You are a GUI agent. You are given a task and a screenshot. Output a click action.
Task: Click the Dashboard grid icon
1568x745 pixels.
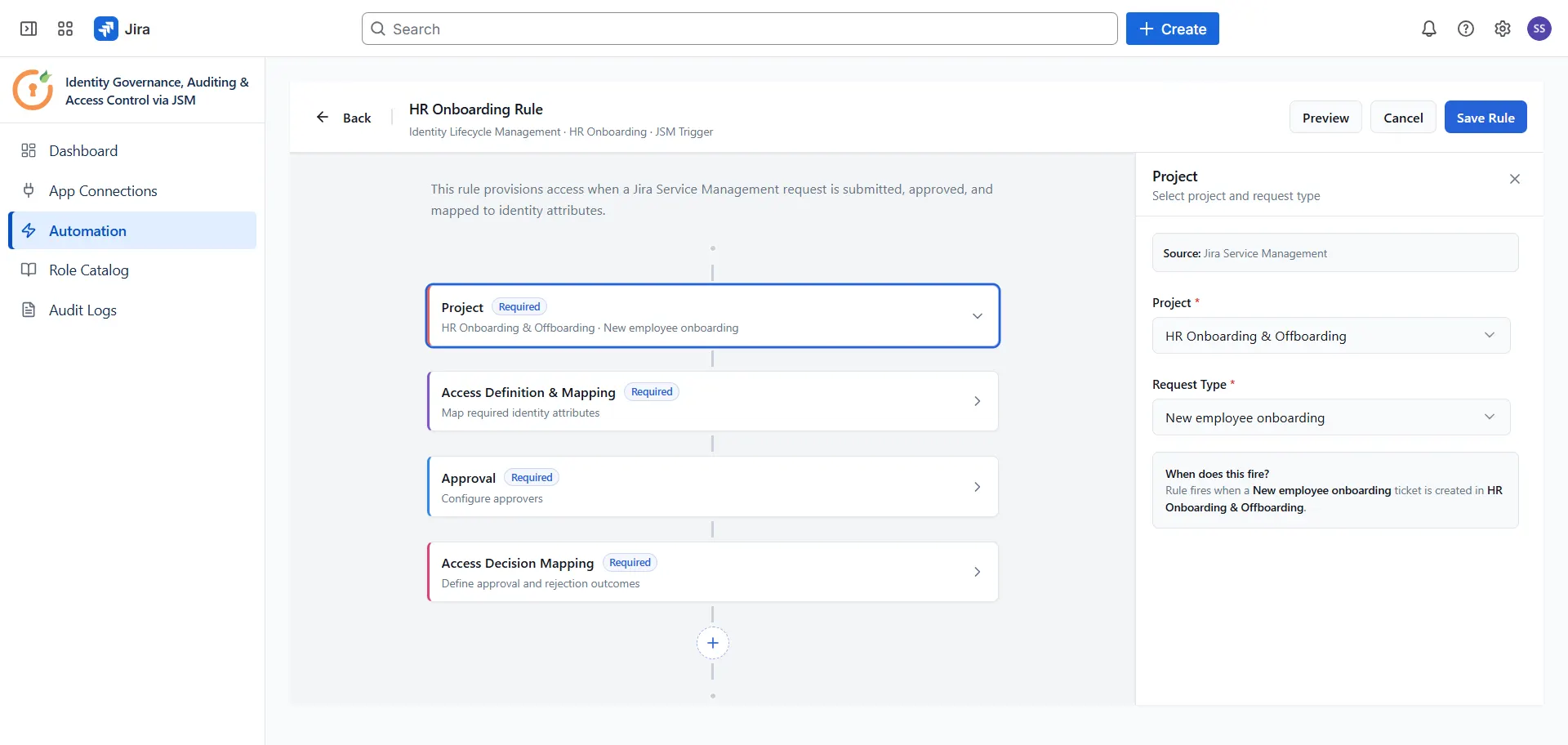tap(29, 150)
